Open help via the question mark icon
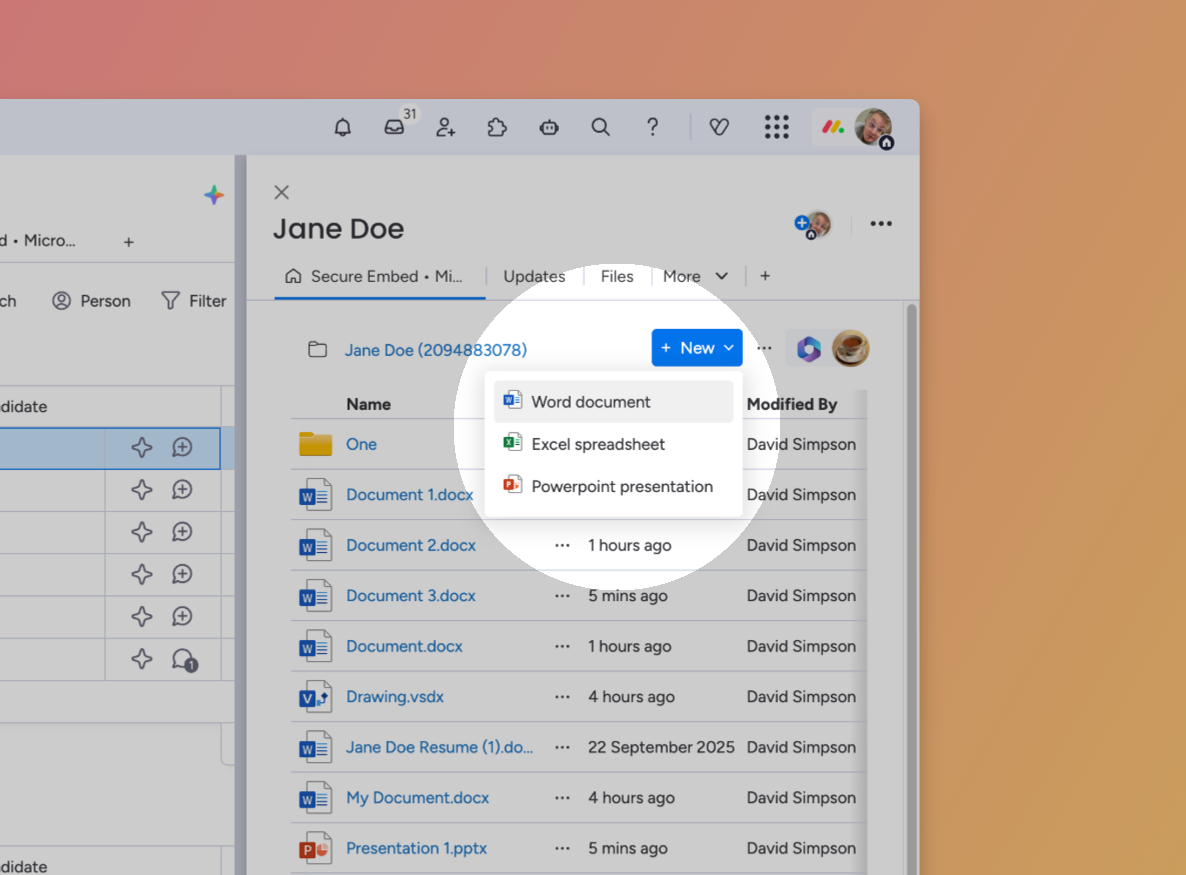This screenshot has width=1186, height=875. 652,128
